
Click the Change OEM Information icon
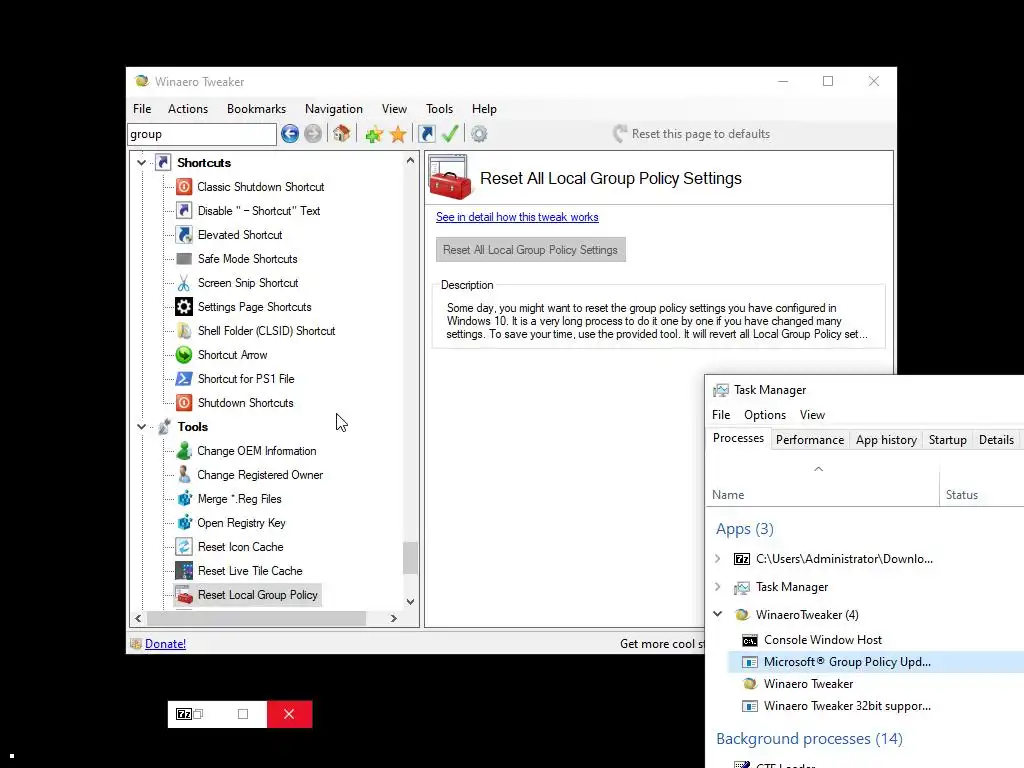coord(184,451)
